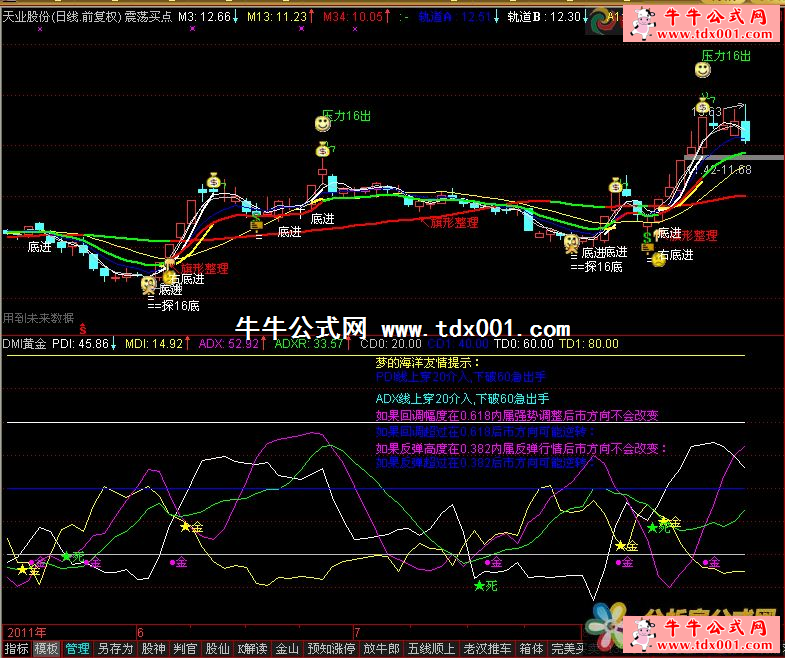Click the money bag icon below middle smiley

pyautogui.click(x=323, y=151)
